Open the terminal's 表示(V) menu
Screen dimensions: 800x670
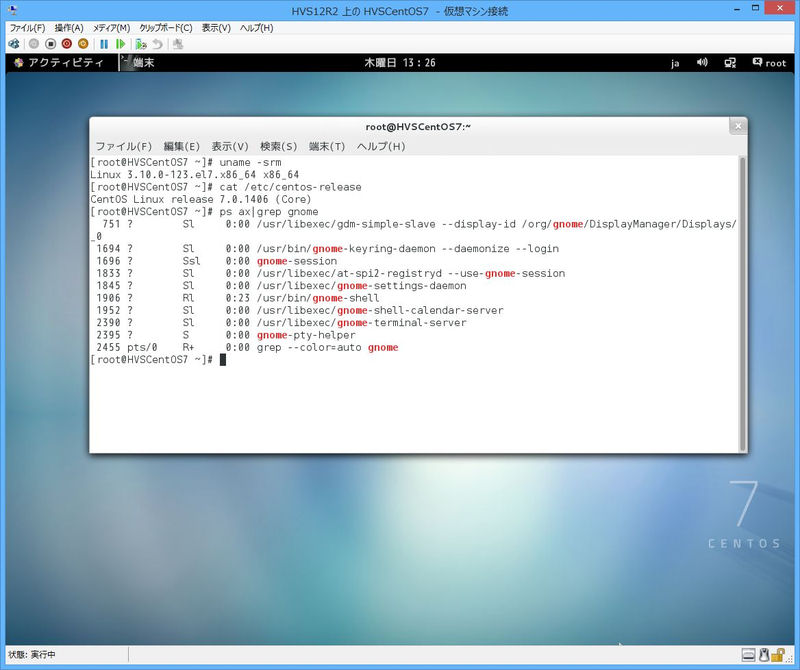230,146
